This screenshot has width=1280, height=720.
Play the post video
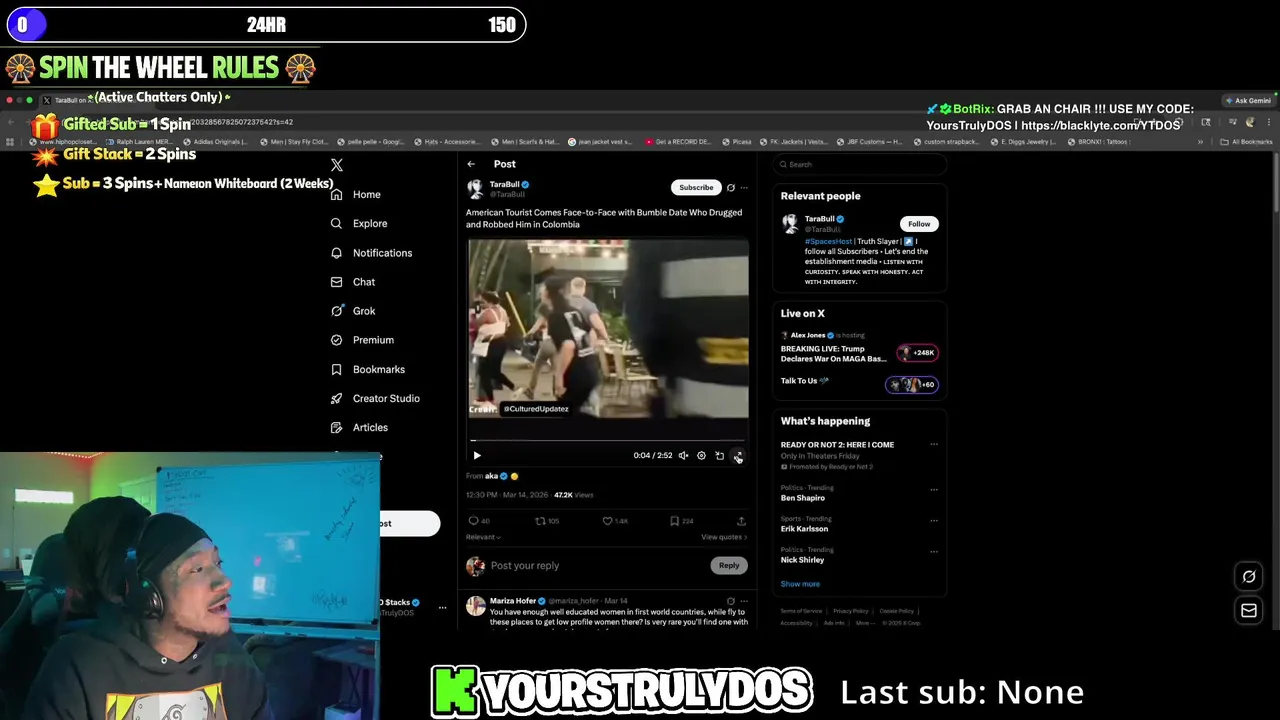(x=477, y=455)
